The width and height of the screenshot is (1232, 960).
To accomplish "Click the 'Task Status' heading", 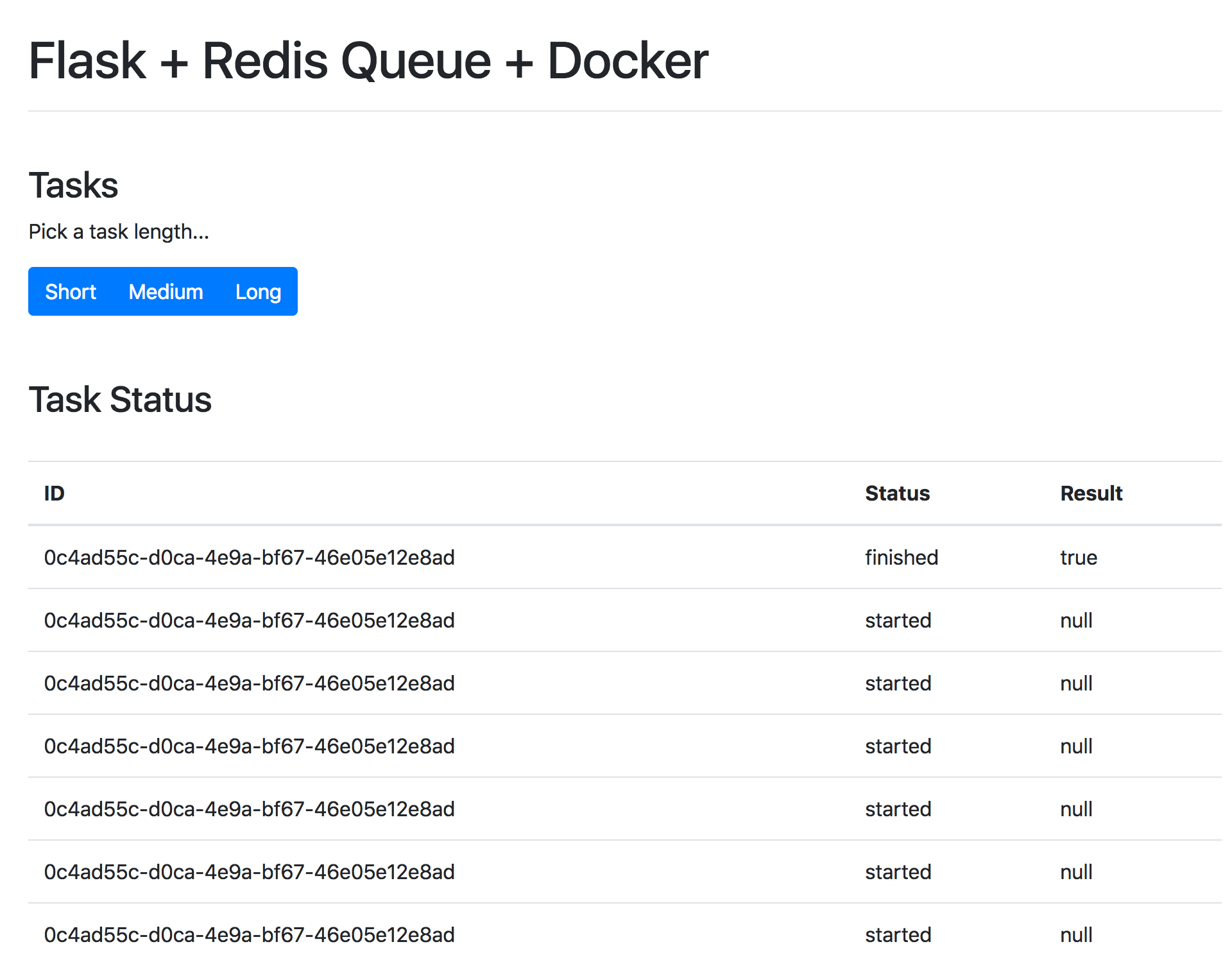I will tap(120, 400).
